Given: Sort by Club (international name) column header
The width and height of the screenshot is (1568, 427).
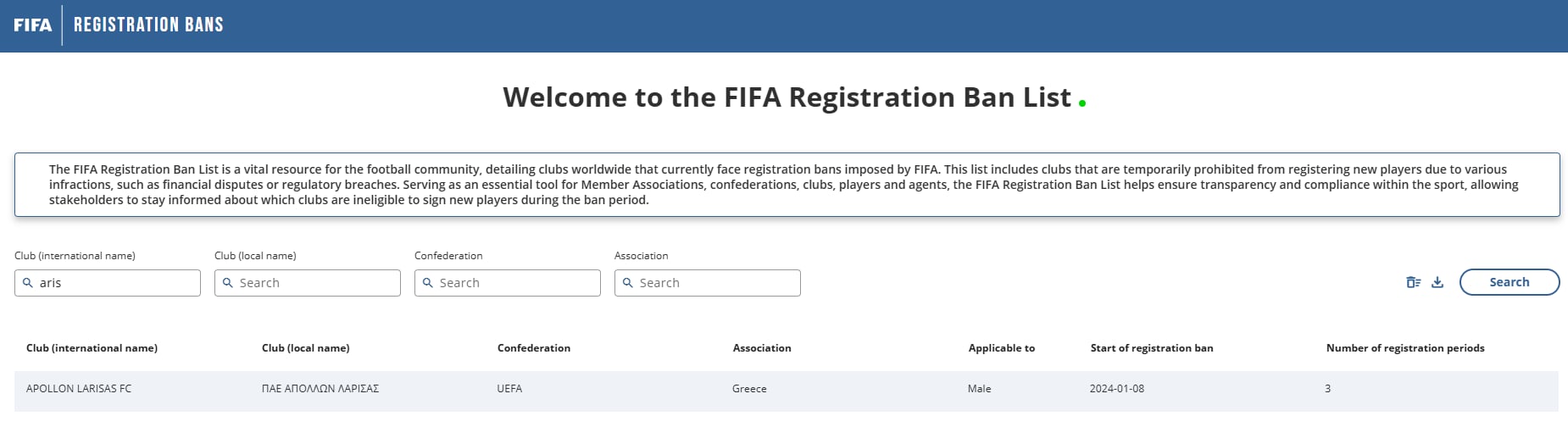Looking at the screenshot, I should coord(92,348).
